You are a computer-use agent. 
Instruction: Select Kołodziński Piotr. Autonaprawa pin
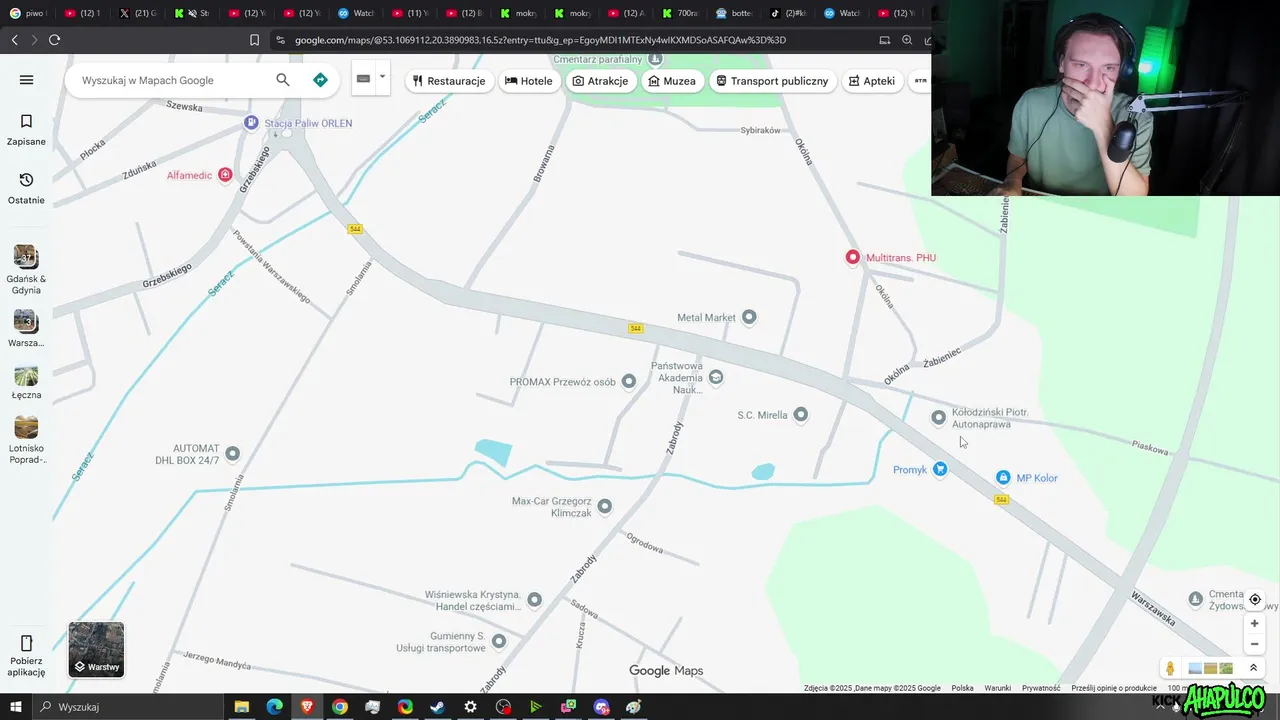click(x=938, y=417)
